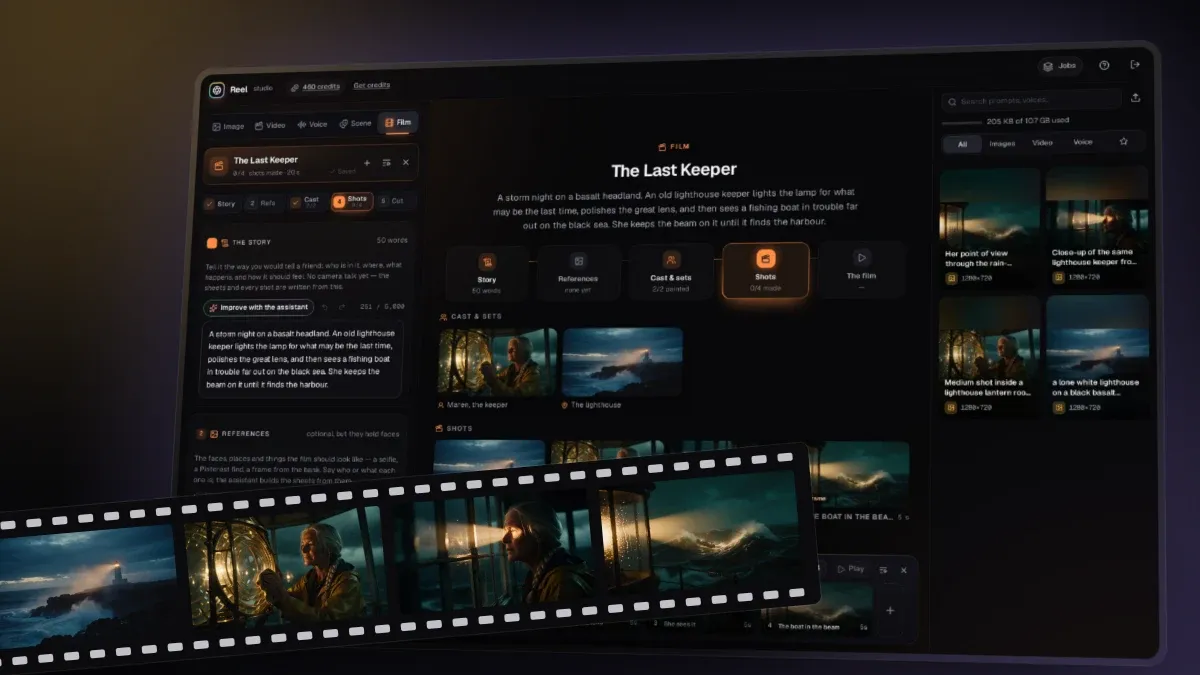Open the Cast & sets stage card

(670, 270)
